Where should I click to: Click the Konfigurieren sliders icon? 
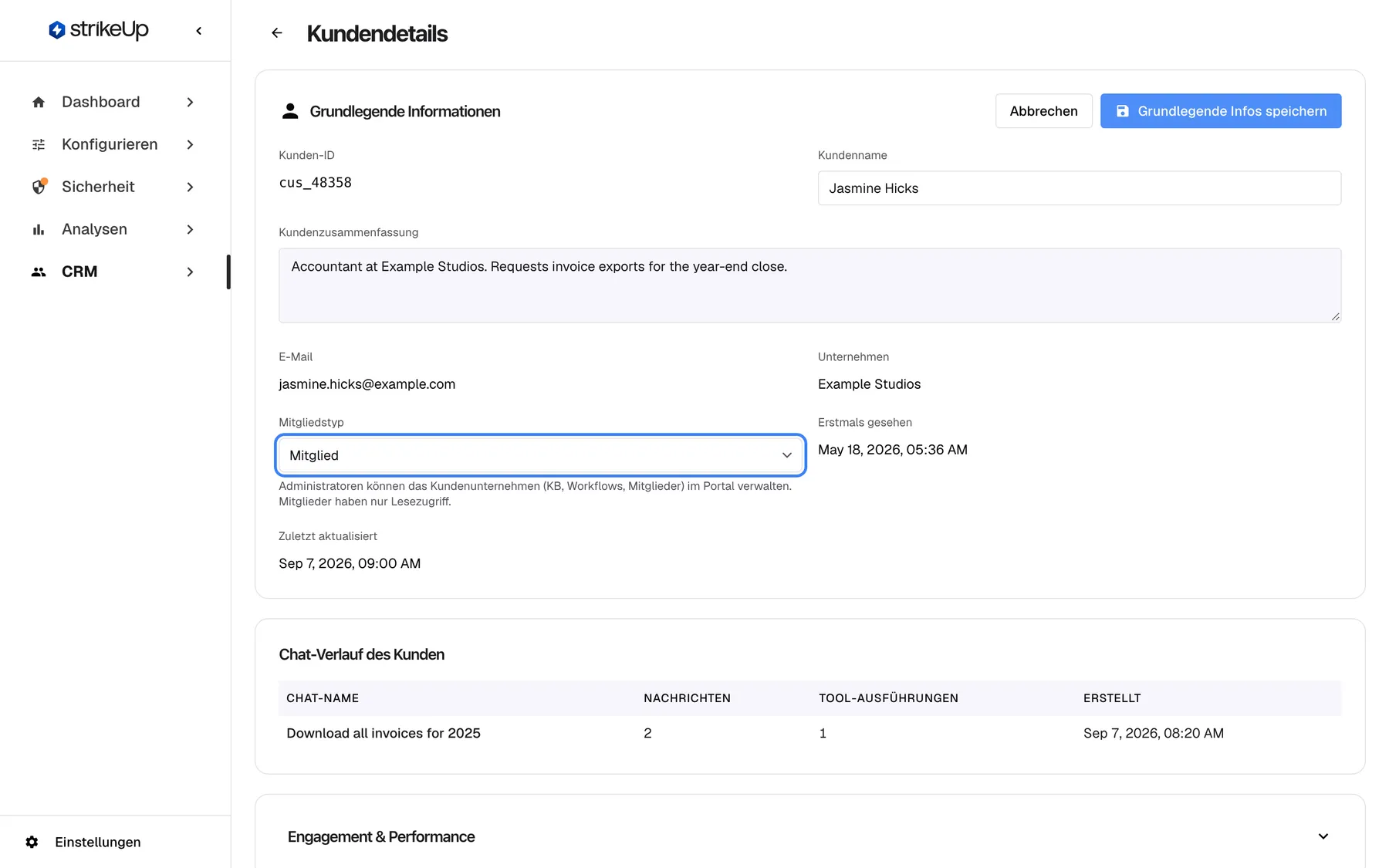39,144
